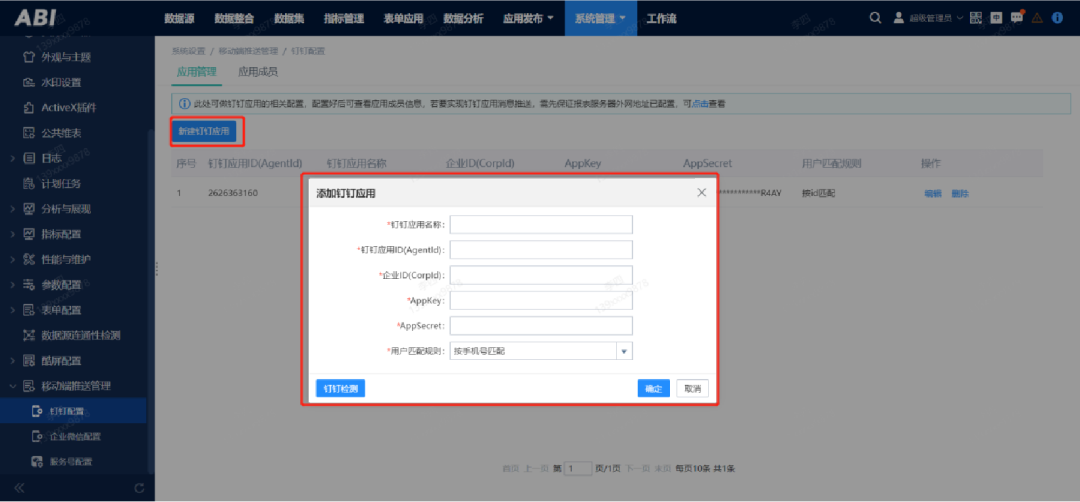Screen dimensions: 1080x502
Task: Open the message notifications chat icon
Action: [1017, 18]
